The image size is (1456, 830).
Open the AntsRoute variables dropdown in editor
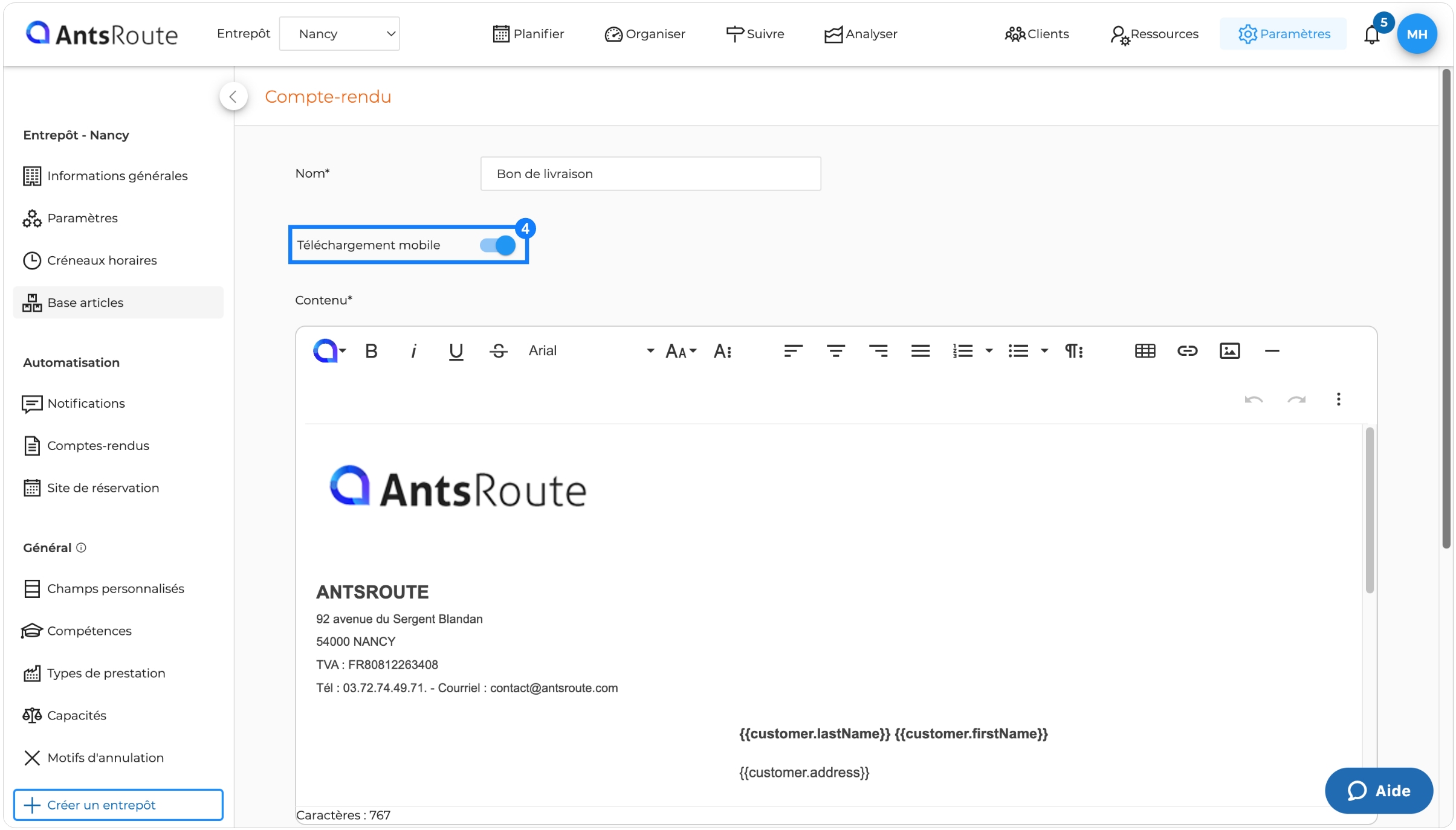tap(329, 351)
